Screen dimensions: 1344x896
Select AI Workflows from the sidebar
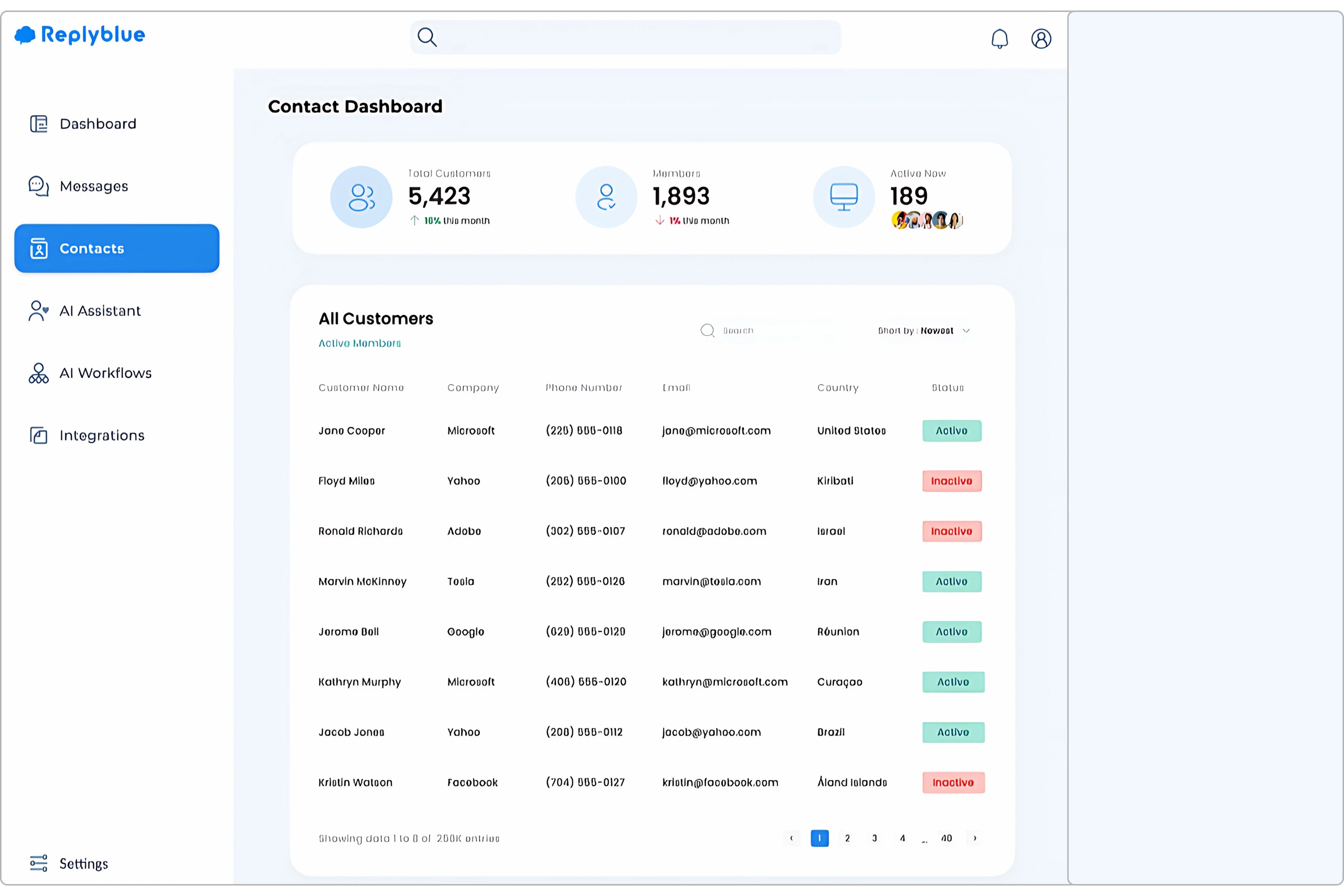105,373
